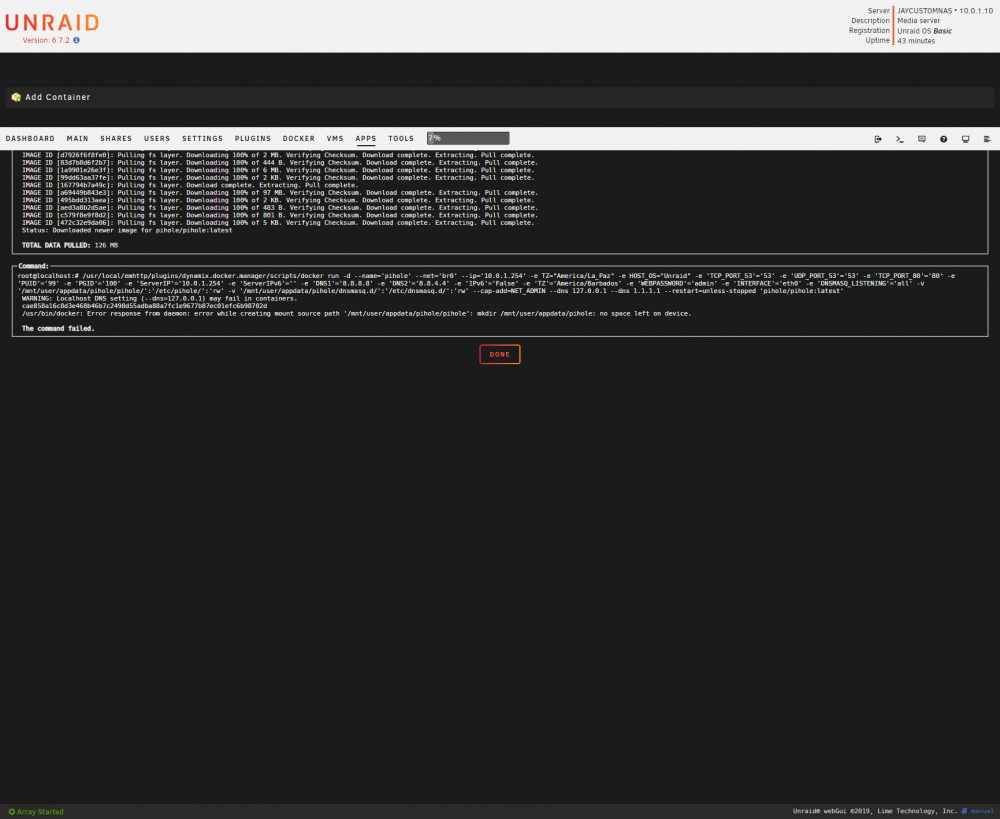Image resolution: width=1000 pixels, height=819 pixels.
Task: Click the container hash line starting cae858a16c
Action: click(x=144, y=306)
